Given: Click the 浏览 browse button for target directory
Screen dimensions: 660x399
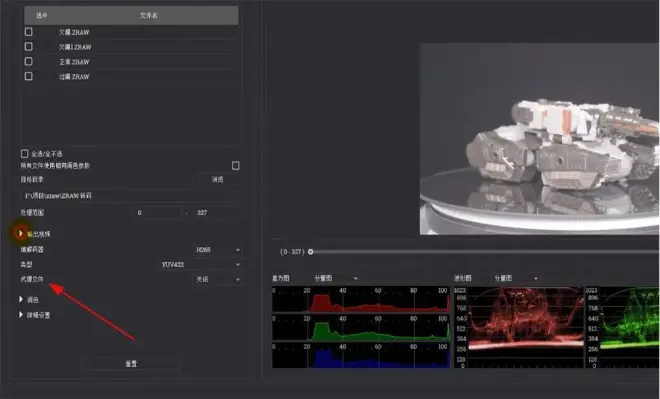Looking at the screenshot, I should tap(217, 180).
